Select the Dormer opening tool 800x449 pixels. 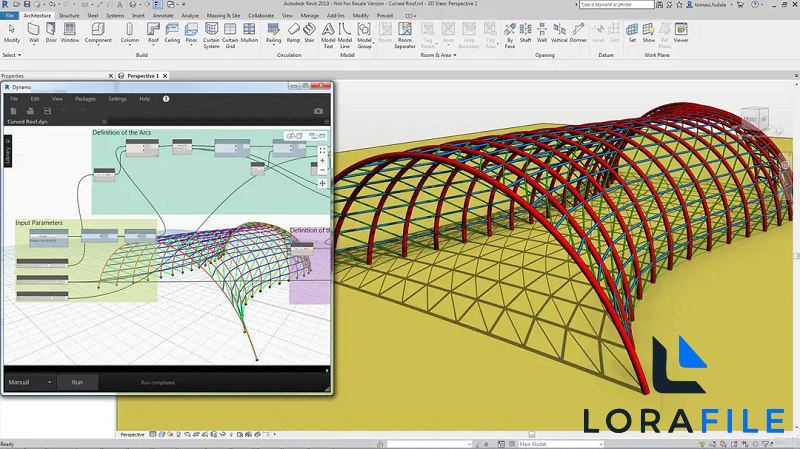click(578, 33)
